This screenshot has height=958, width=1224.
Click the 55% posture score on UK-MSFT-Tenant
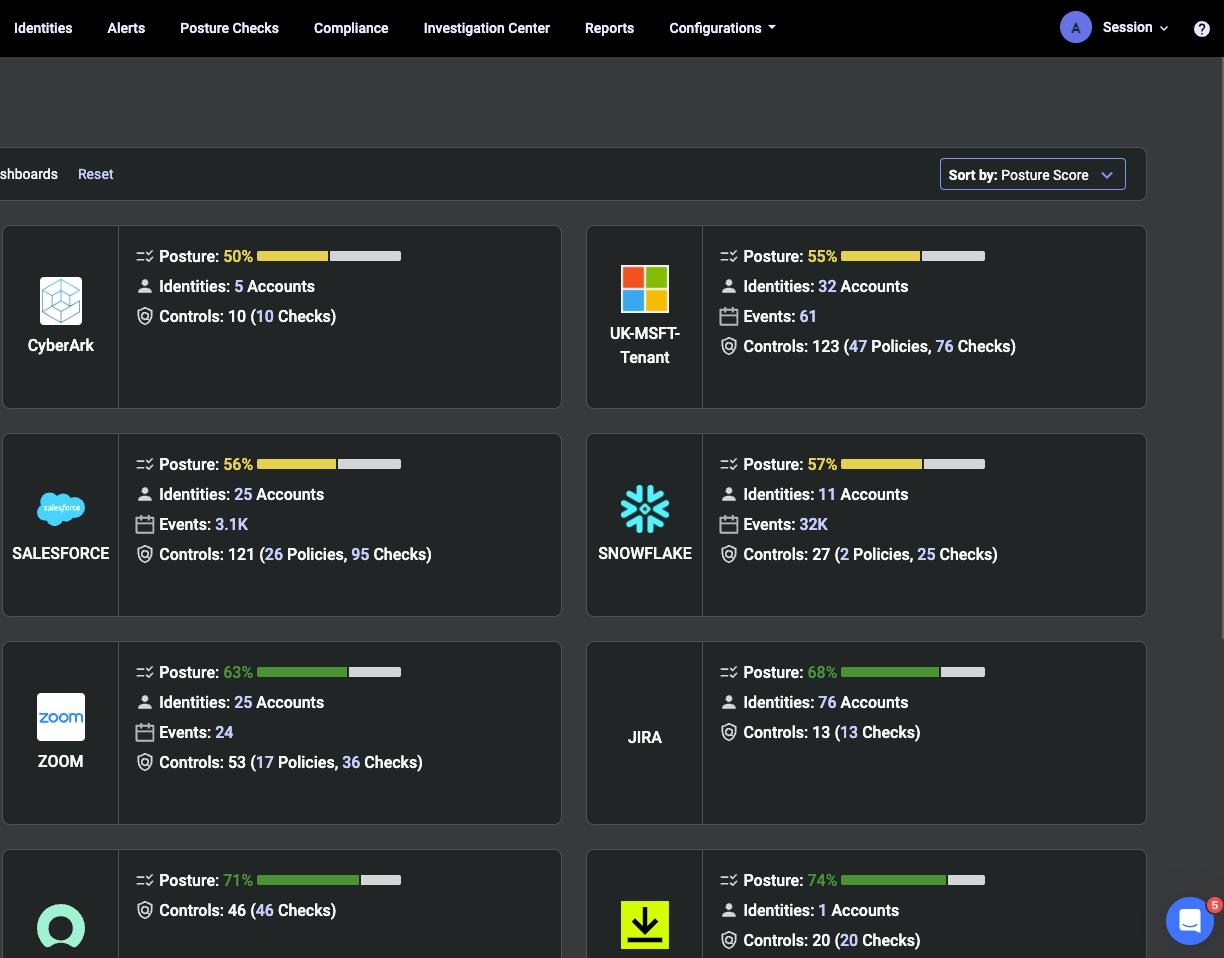click(x=822, y=256)
